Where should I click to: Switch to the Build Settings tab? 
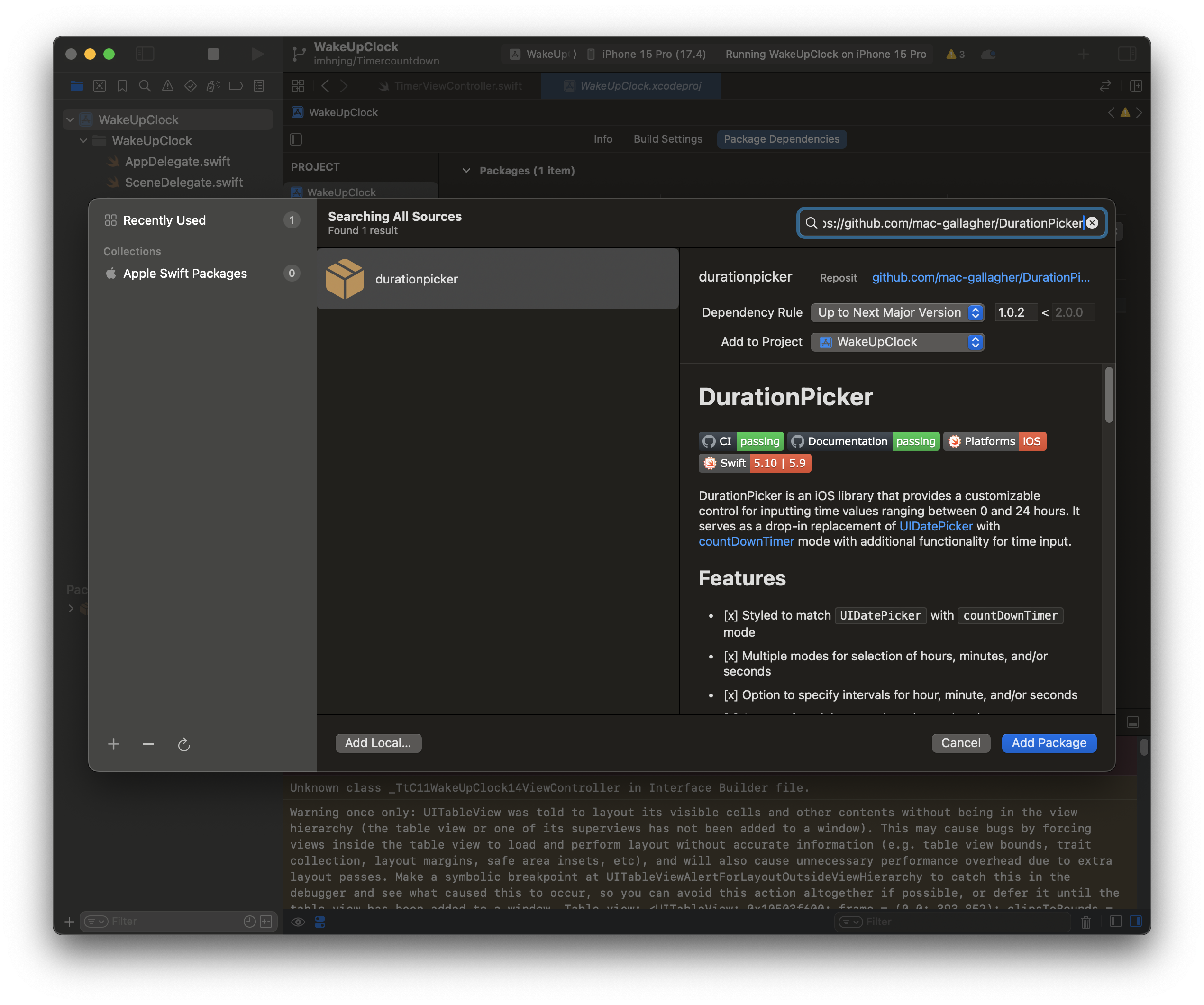[667, 139]
